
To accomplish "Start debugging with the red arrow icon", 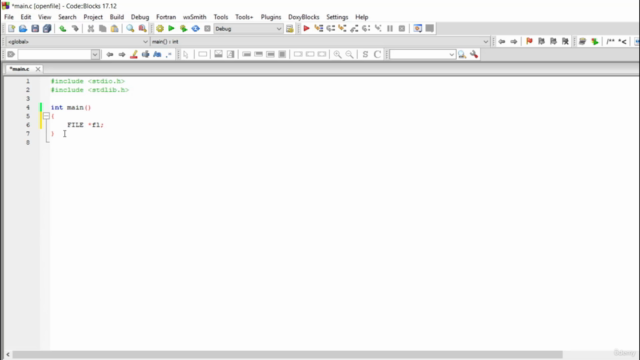I will pos(307,29).
